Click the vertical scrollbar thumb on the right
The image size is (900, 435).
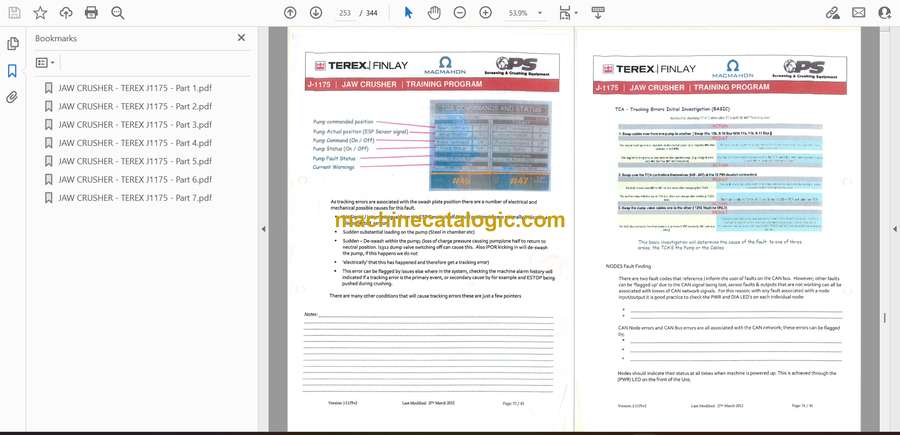click(885, 317)
